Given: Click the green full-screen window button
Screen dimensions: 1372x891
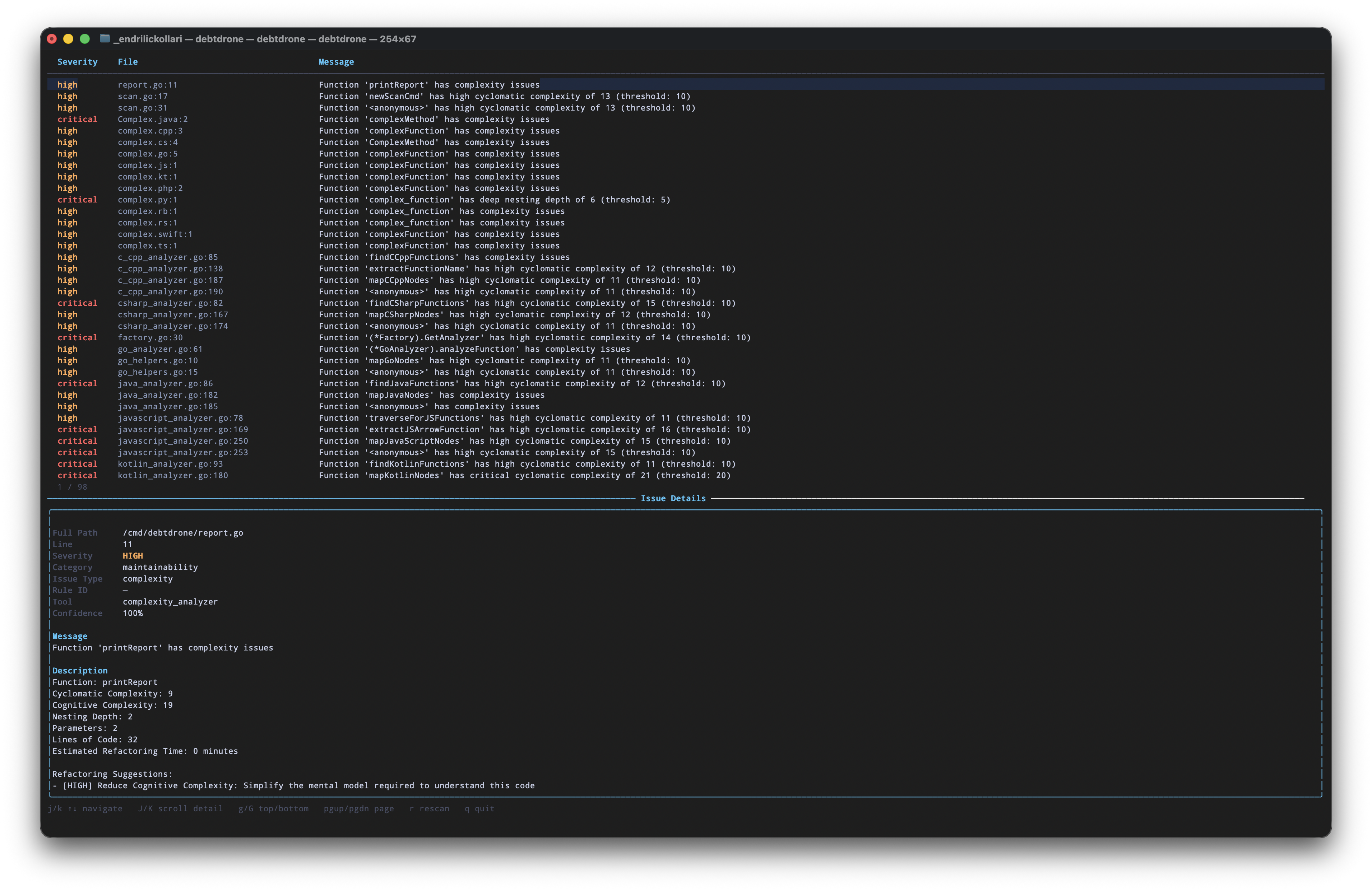Looking at the screenshot, I should 85,39.
